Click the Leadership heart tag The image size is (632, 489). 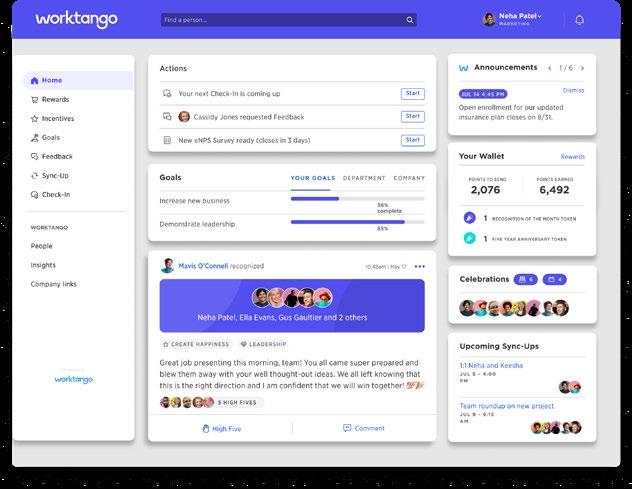click(263, 344)
